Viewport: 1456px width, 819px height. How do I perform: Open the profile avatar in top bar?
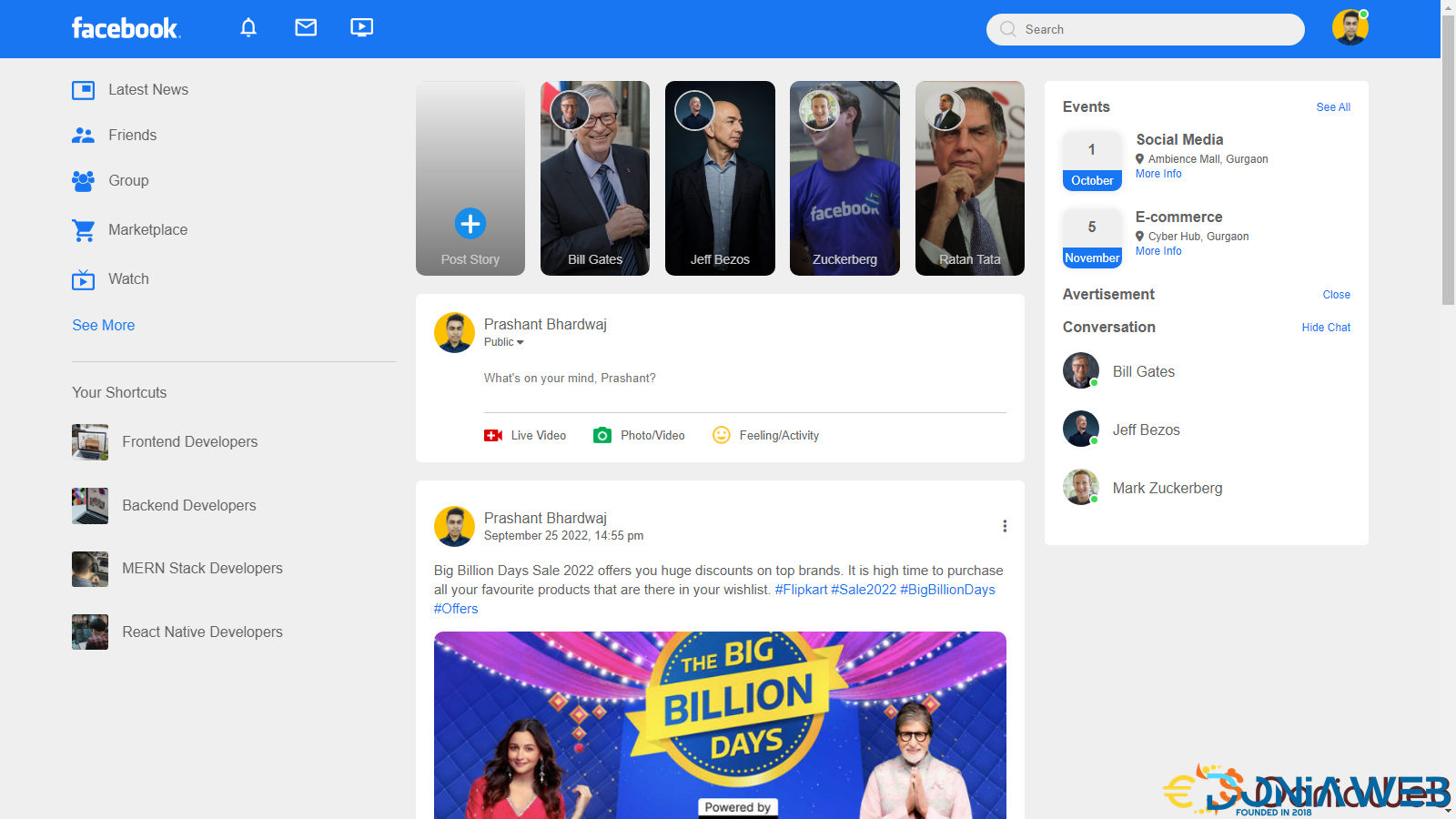[x=1350, y=27]
